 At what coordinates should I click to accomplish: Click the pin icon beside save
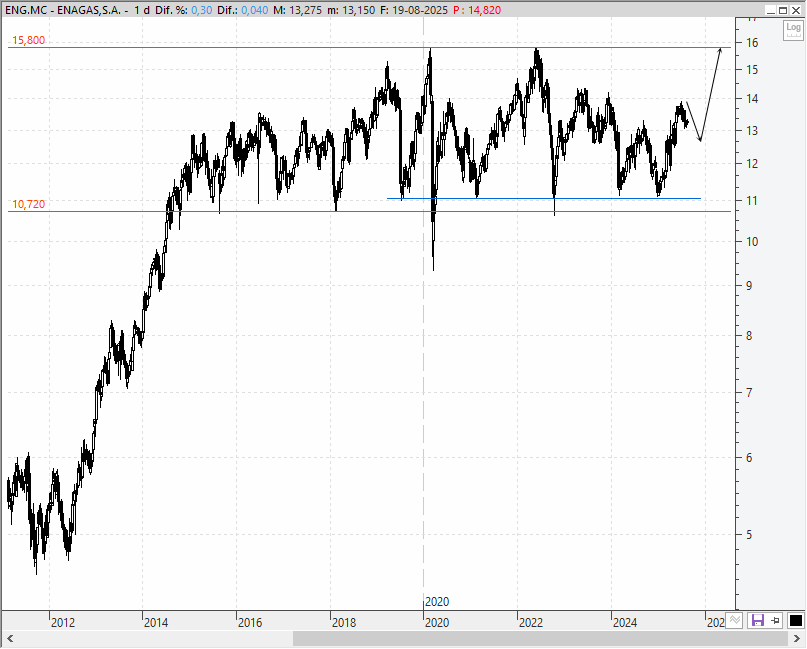click(x=775, y=621)
